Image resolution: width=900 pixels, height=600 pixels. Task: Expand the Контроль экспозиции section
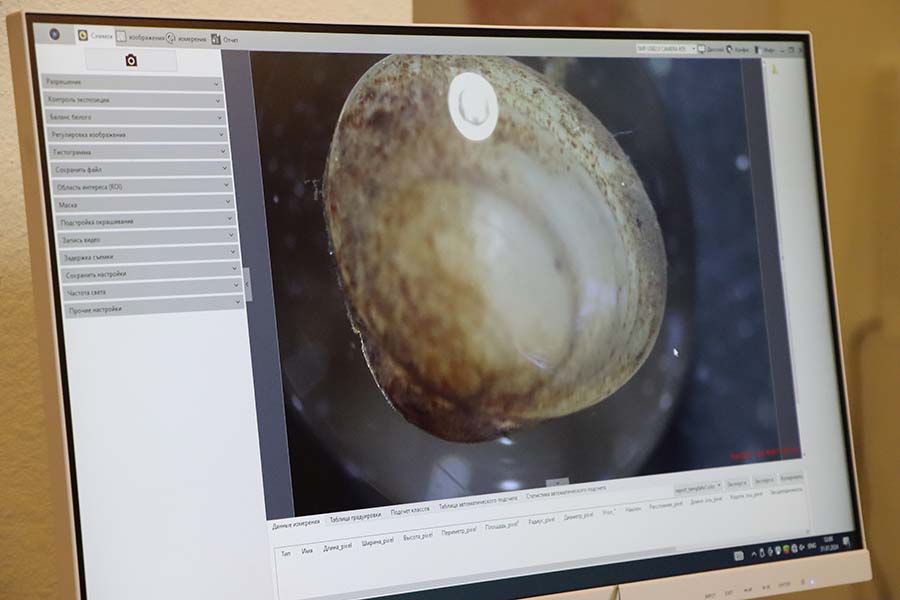[x=134, y=100]
